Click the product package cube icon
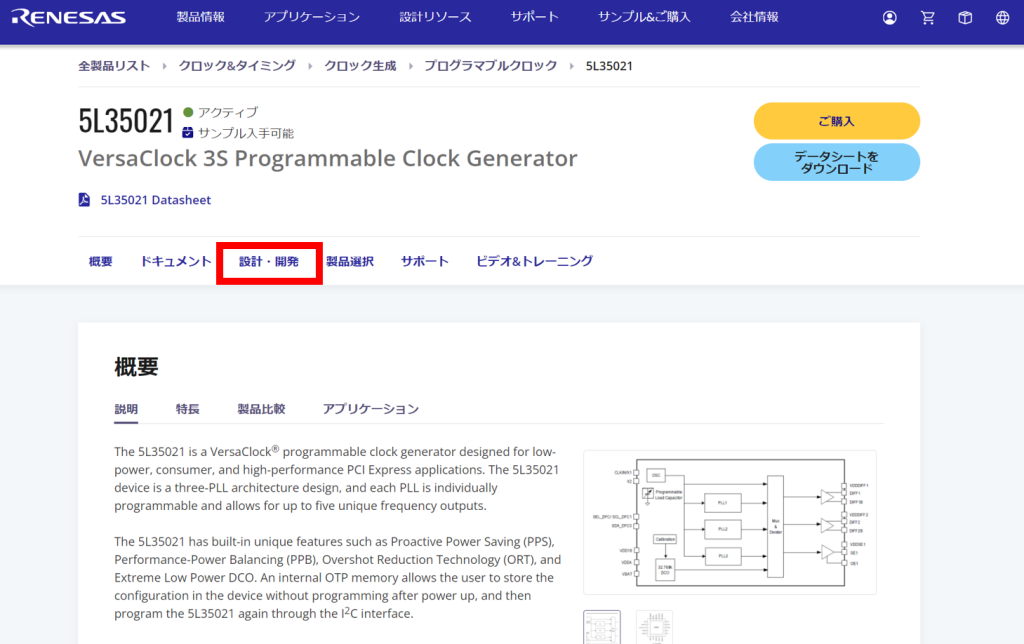The image size is (1024, 644). point(964,17)
